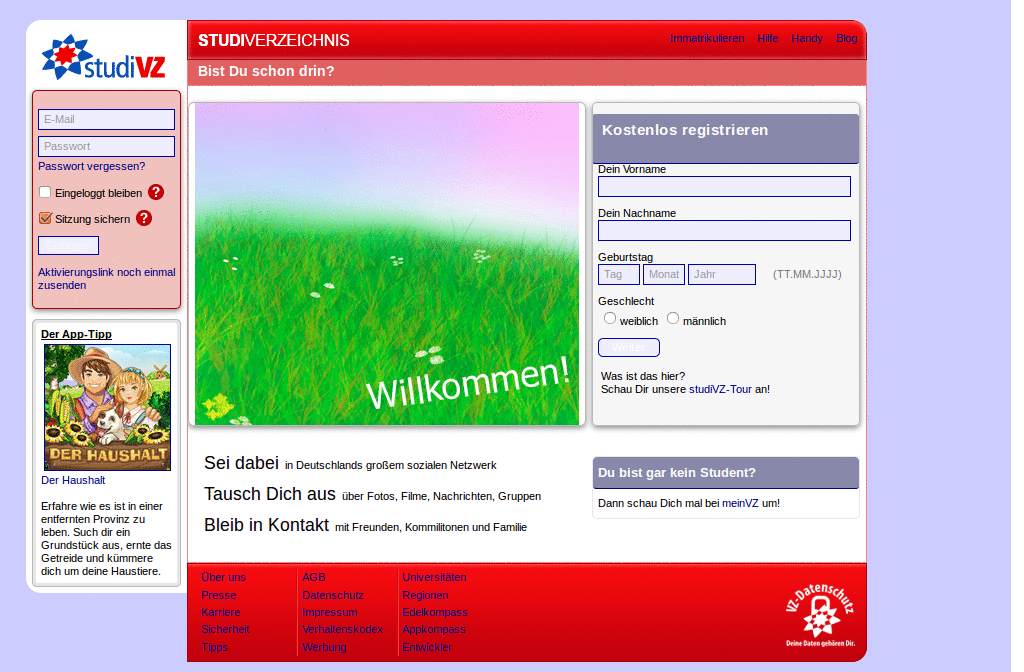Open Sicherheit footer link
Image resolution: width=1024 pixels, height=672 pixels.
[225, 630]
